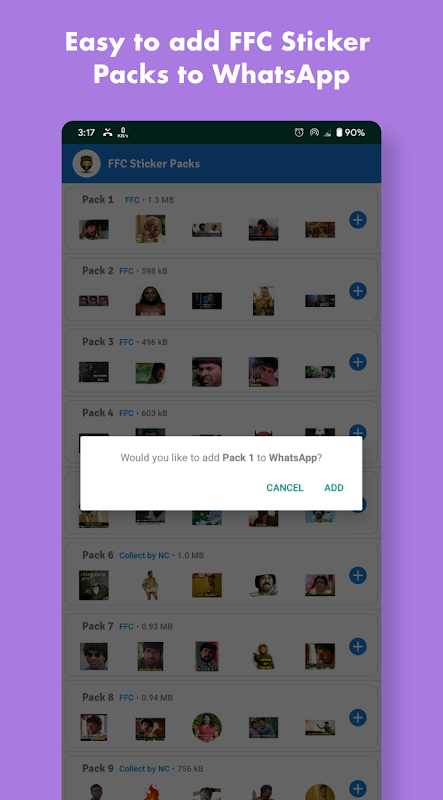This screenshot has height=800, width=443.
Task: Add Pack 1 with plus icon
Action: (x=358, y=220)
